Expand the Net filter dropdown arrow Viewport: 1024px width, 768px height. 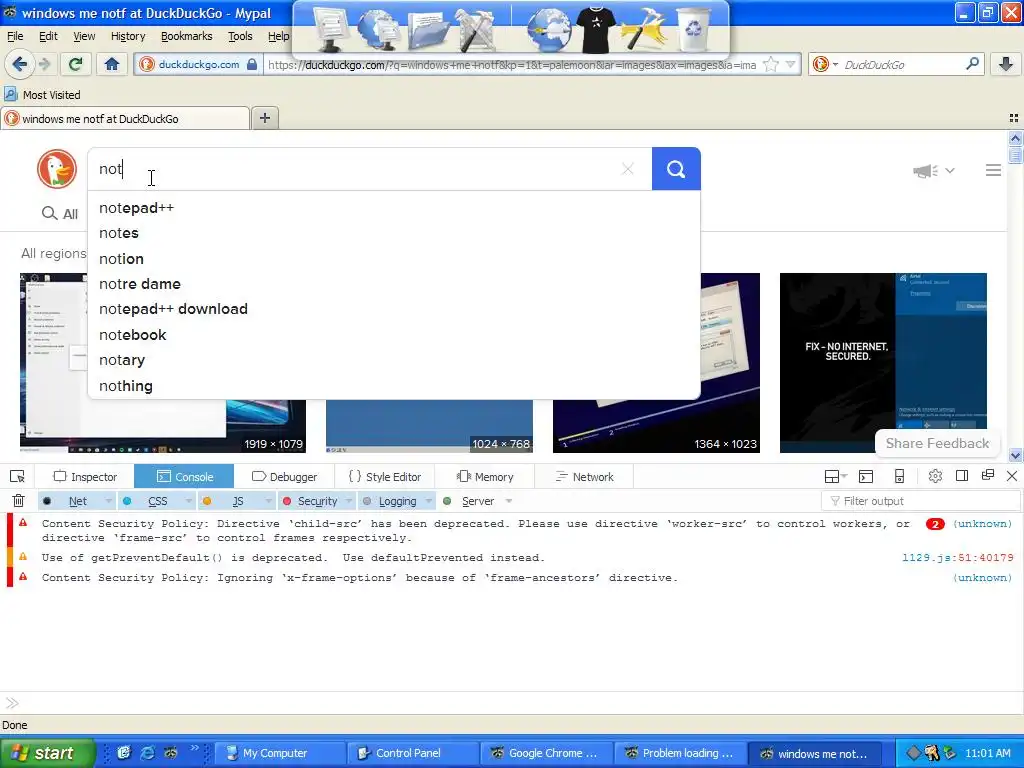tap(108, 501)
